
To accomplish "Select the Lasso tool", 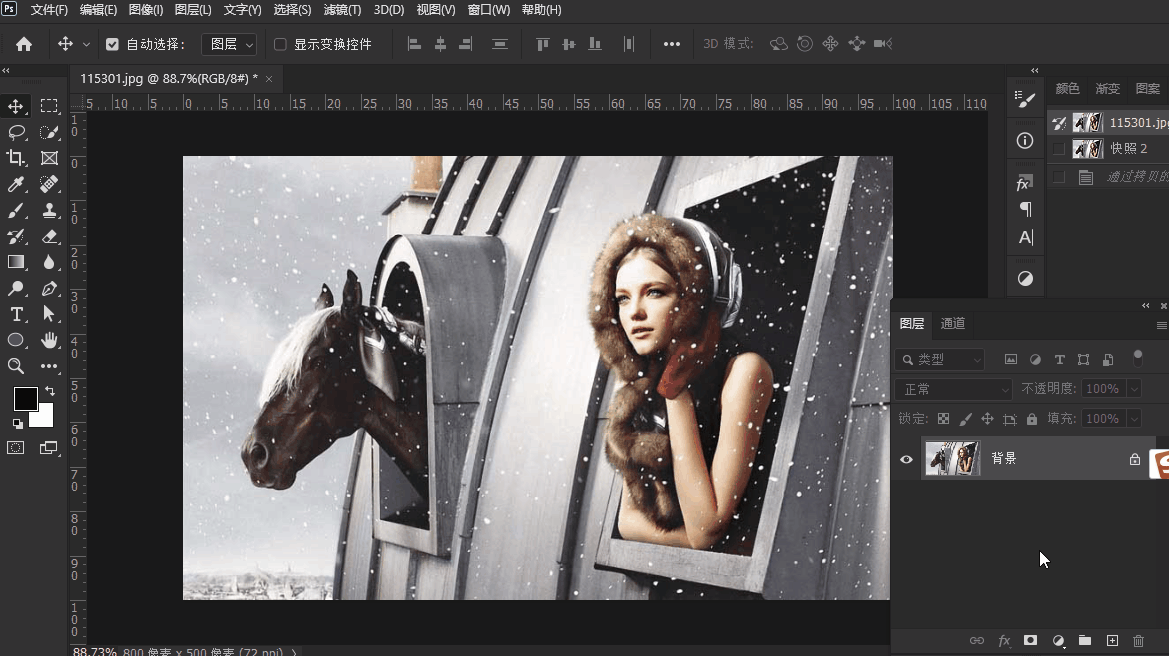I will point(16,132).
